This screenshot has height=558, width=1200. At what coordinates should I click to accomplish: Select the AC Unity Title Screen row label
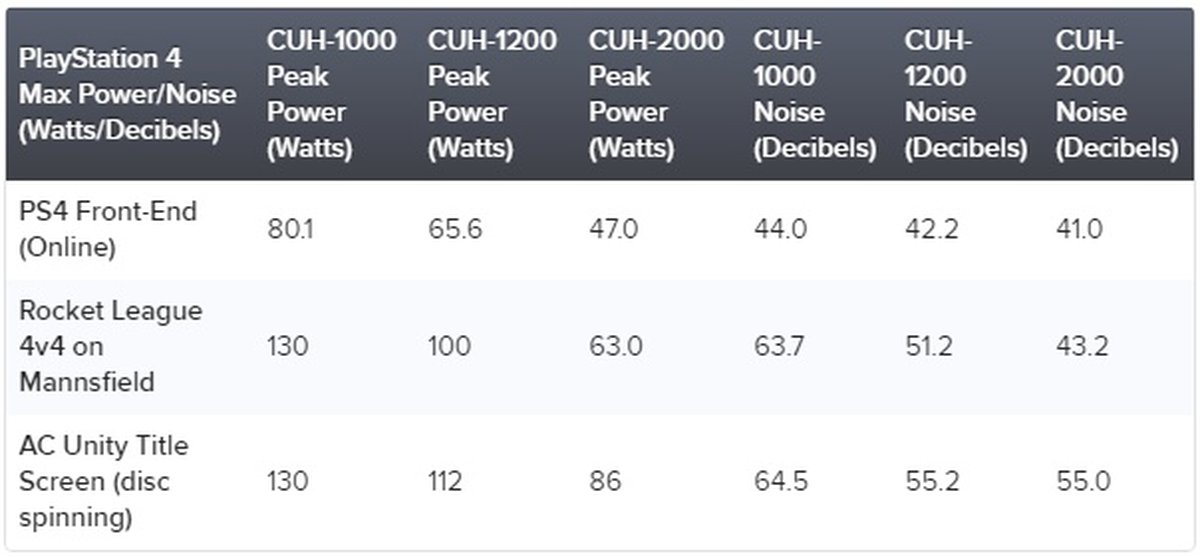click(x=104, y=481)
